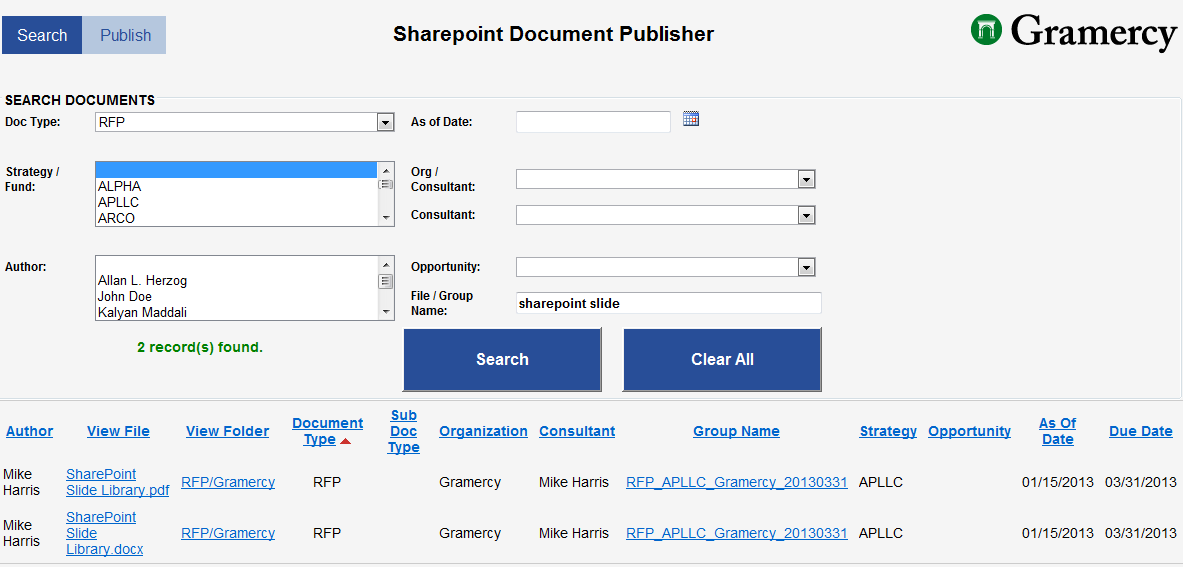Expand the Consultant dropdown
This screenshot has height=567, width=1183.
tap(665, 215)
